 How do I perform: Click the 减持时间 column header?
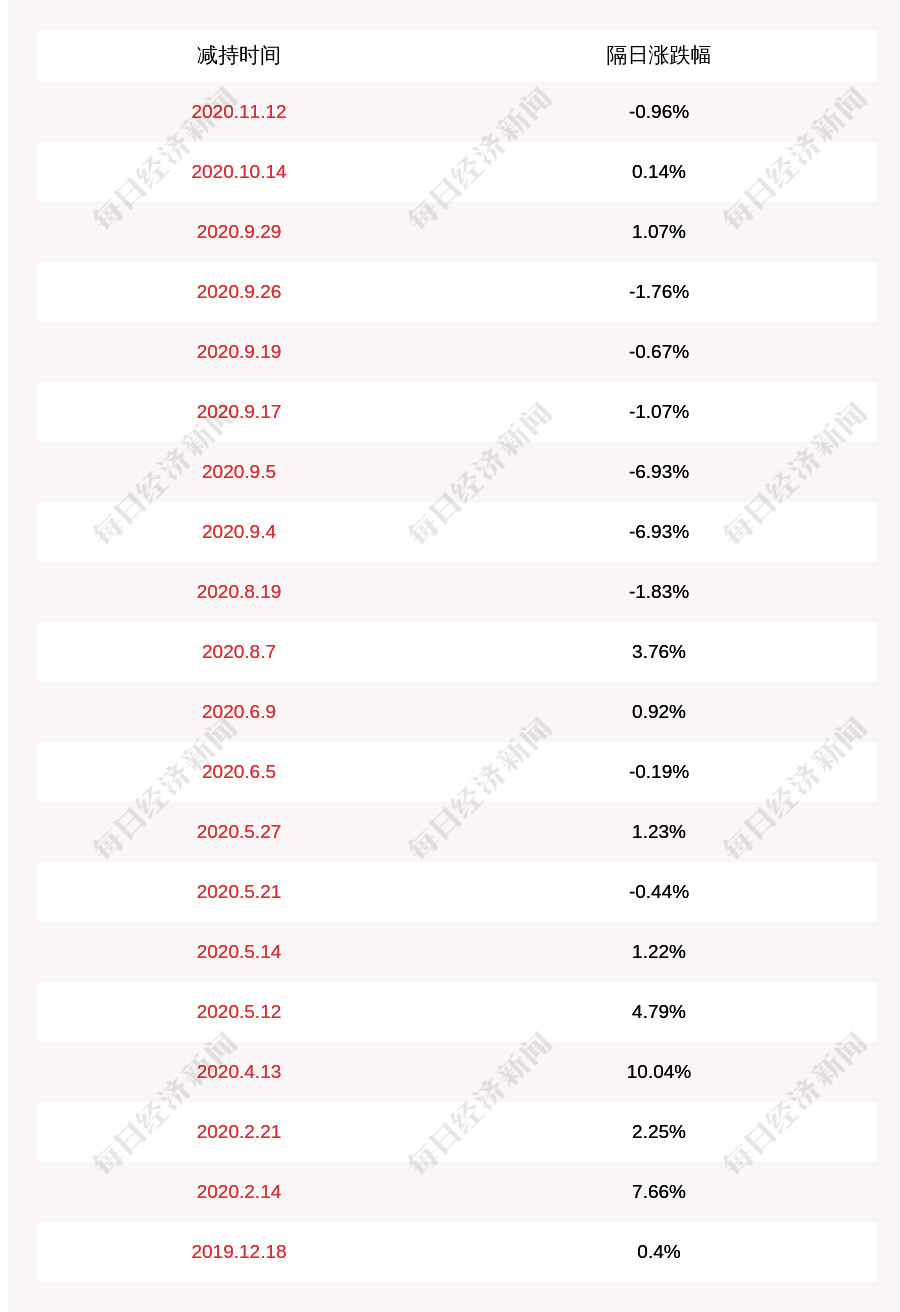pyautogui.click(x=238, y=55)
